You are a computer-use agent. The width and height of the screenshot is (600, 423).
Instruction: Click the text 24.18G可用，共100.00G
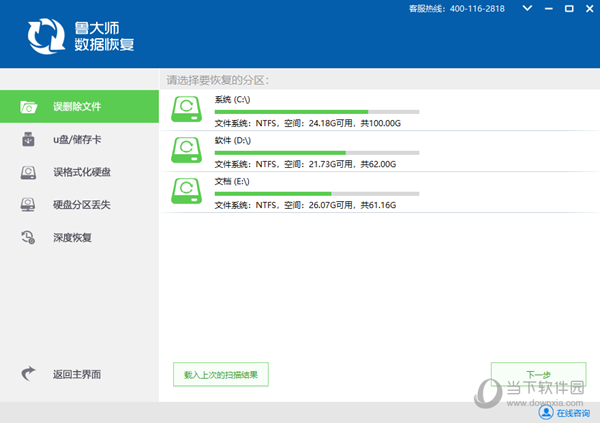coord(355,123)
